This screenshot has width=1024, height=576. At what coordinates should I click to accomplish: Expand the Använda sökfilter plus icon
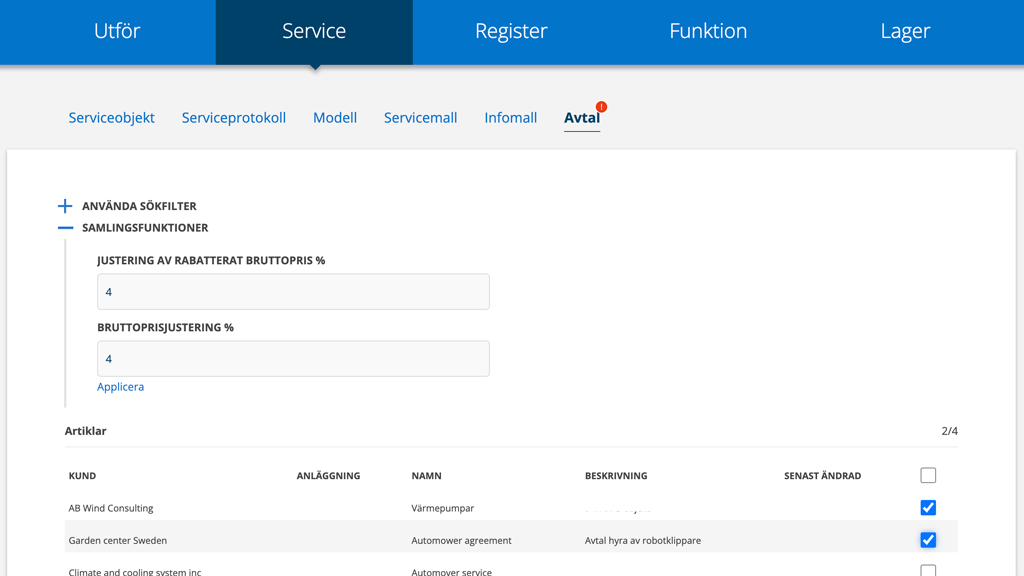tap(65, 206)
